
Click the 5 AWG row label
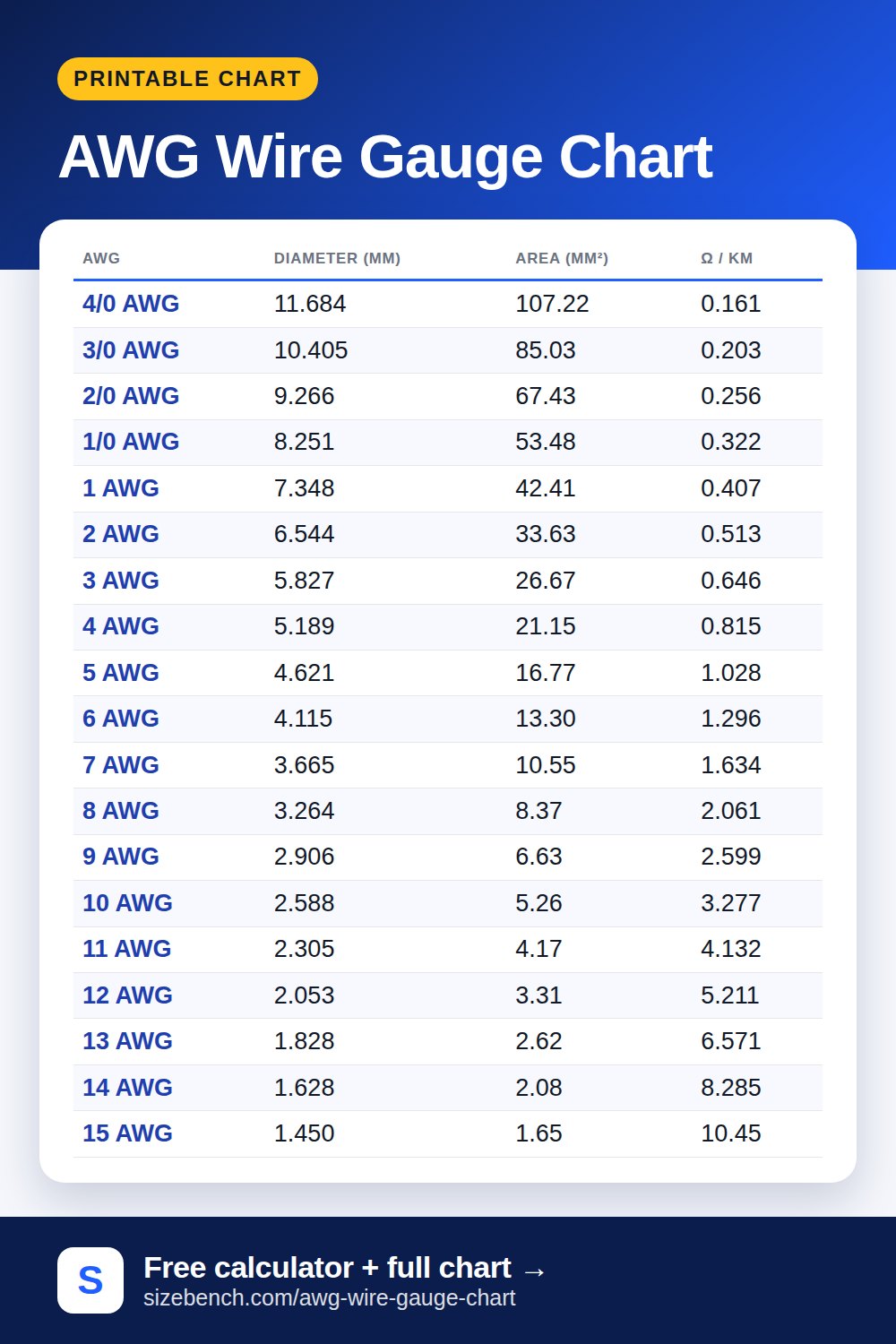(121, 673)
